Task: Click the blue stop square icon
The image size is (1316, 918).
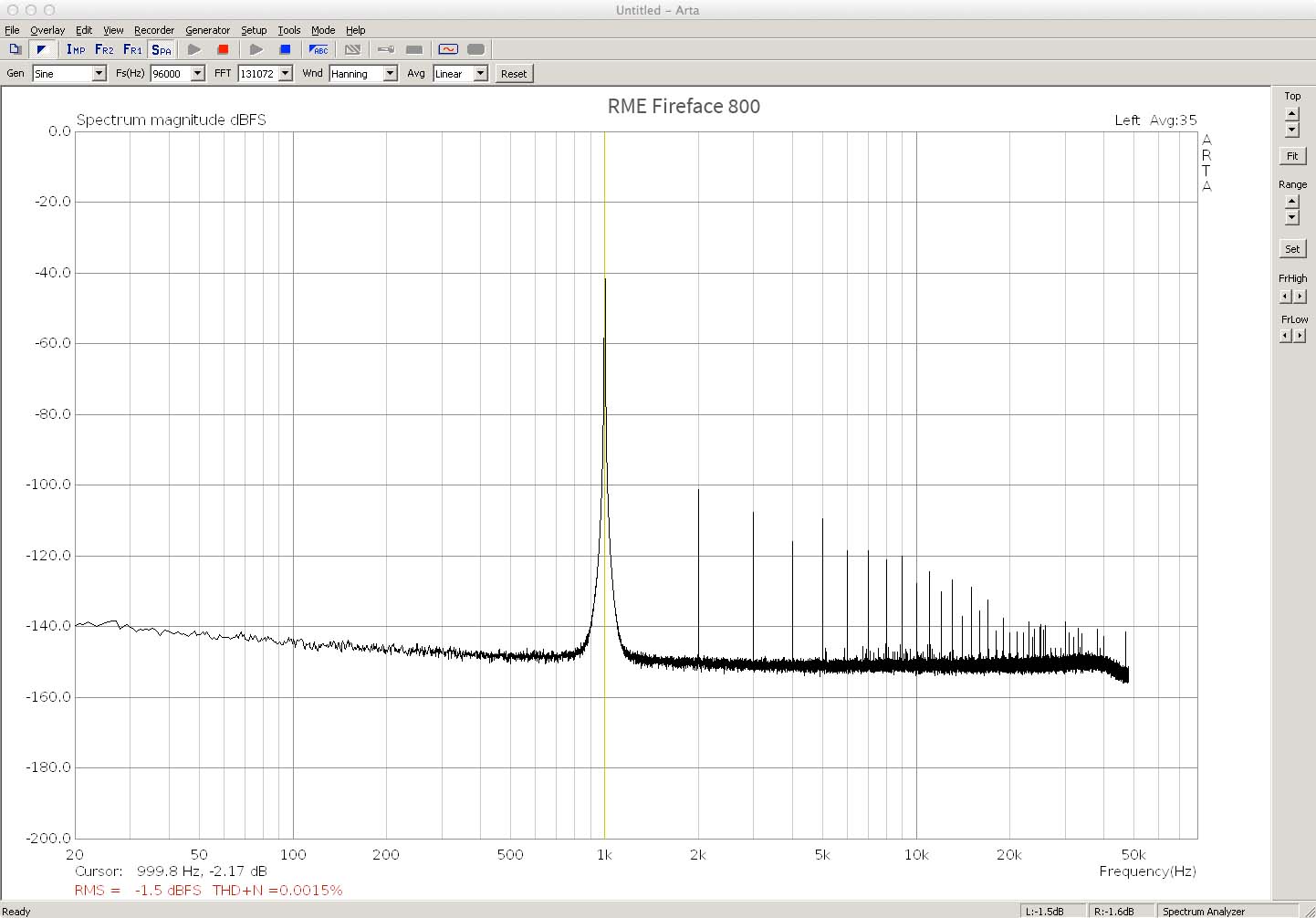Action: [285, 49]
